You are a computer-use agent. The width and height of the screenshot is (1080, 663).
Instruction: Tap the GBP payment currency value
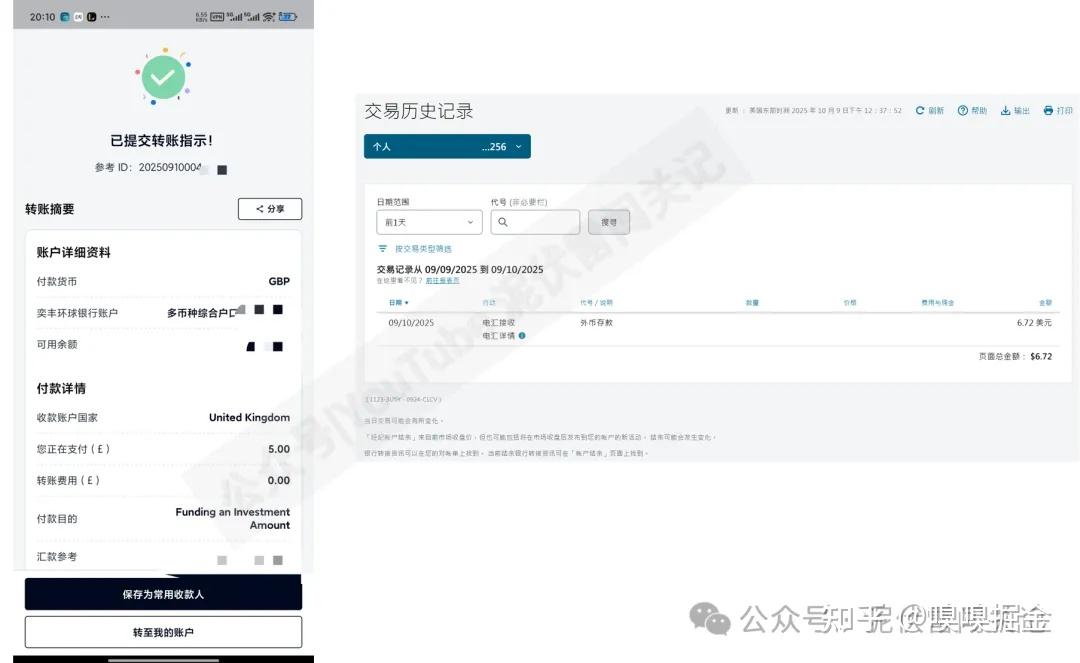pyautogui.click(x=279, y=281)
